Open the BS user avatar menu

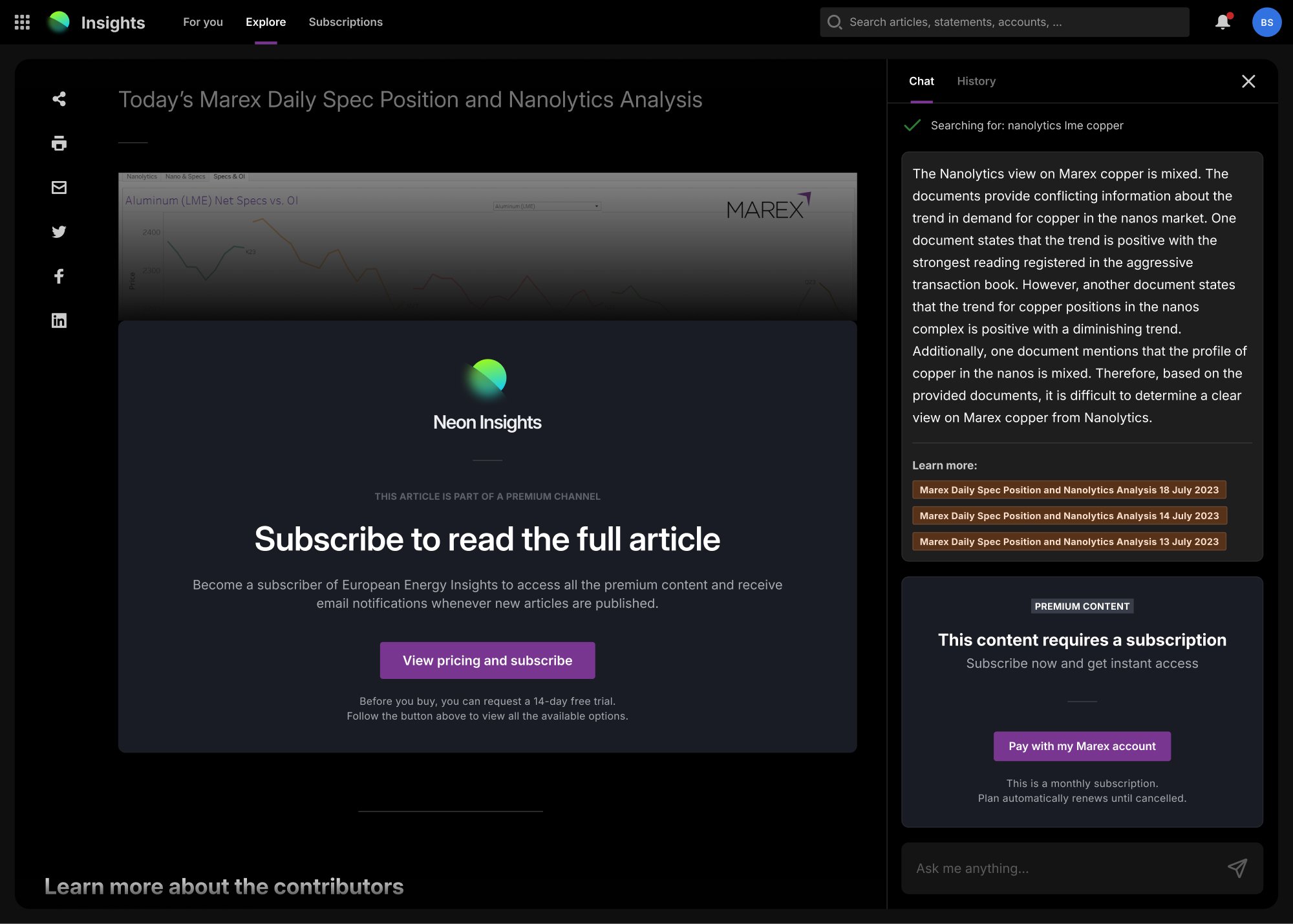click(1266, 22)
